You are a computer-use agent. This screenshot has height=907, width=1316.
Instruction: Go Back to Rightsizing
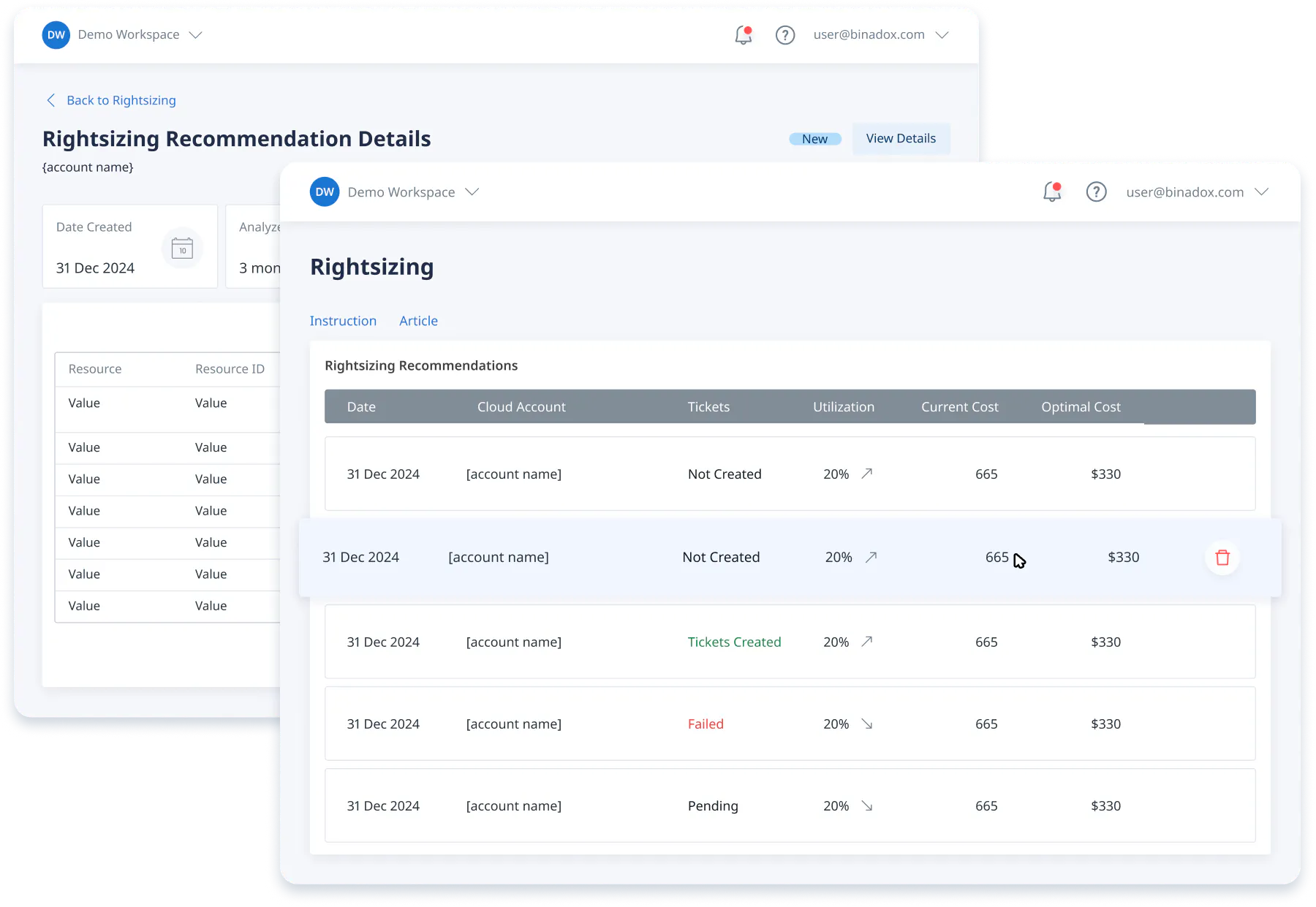tap(121, 100)
